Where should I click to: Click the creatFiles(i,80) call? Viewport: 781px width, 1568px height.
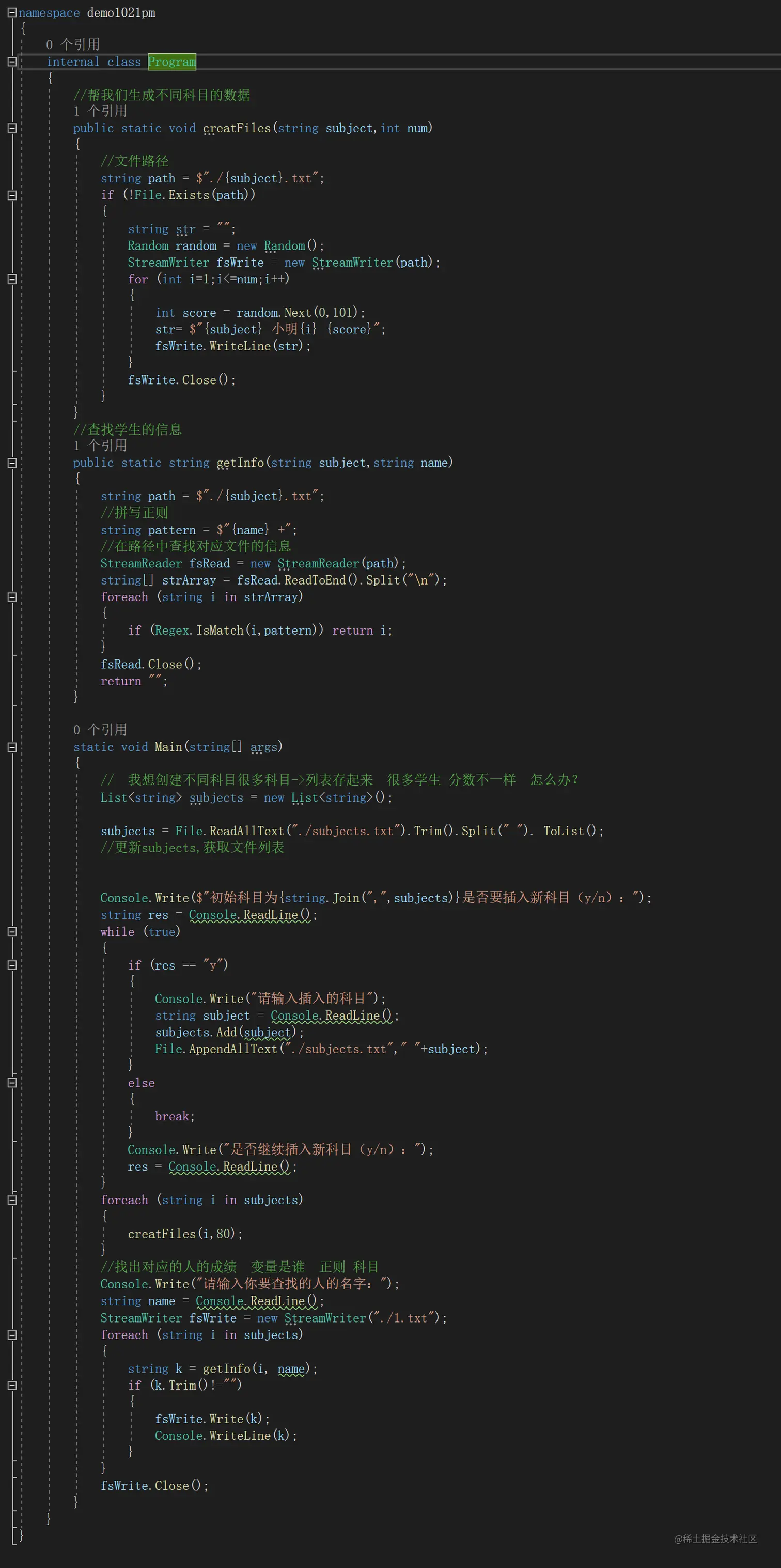(185, 1234)
